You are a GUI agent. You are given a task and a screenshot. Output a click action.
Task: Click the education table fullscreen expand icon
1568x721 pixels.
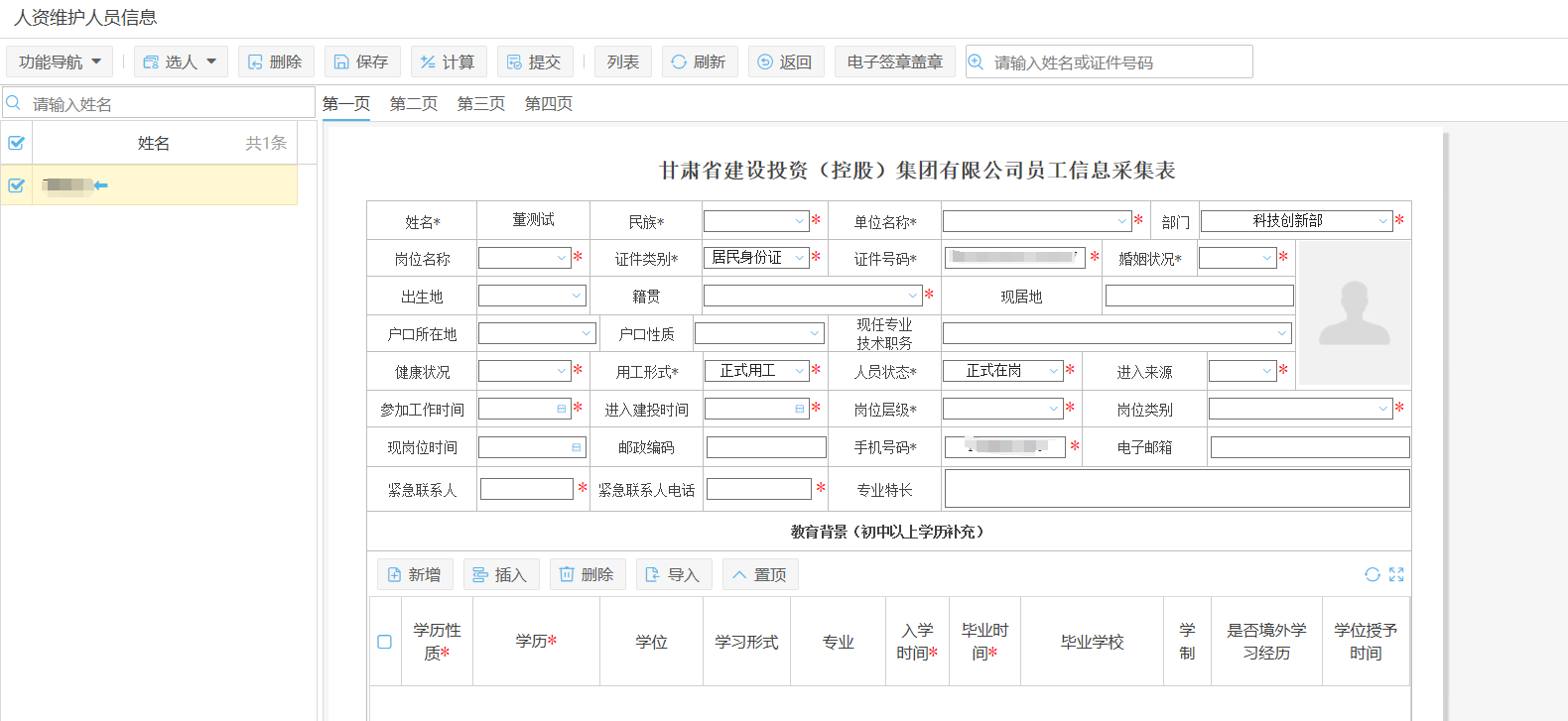1396,574
